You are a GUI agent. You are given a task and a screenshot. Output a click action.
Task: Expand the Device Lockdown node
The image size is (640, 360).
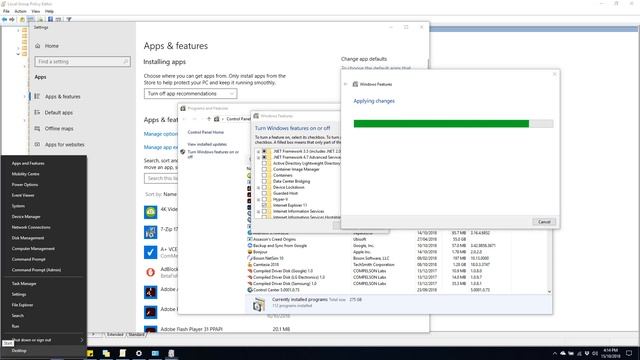258,187
